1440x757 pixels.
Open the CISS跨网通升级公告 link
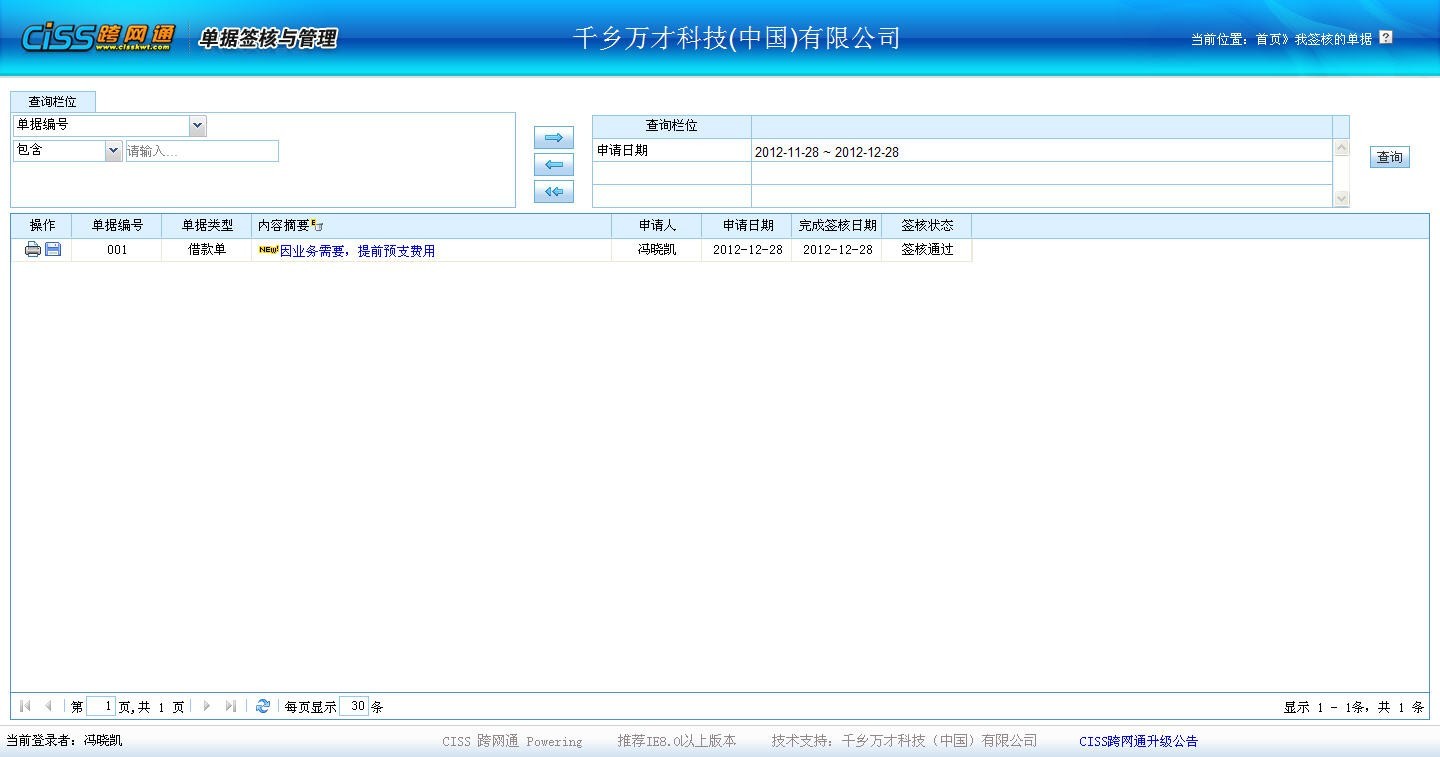1138,742
